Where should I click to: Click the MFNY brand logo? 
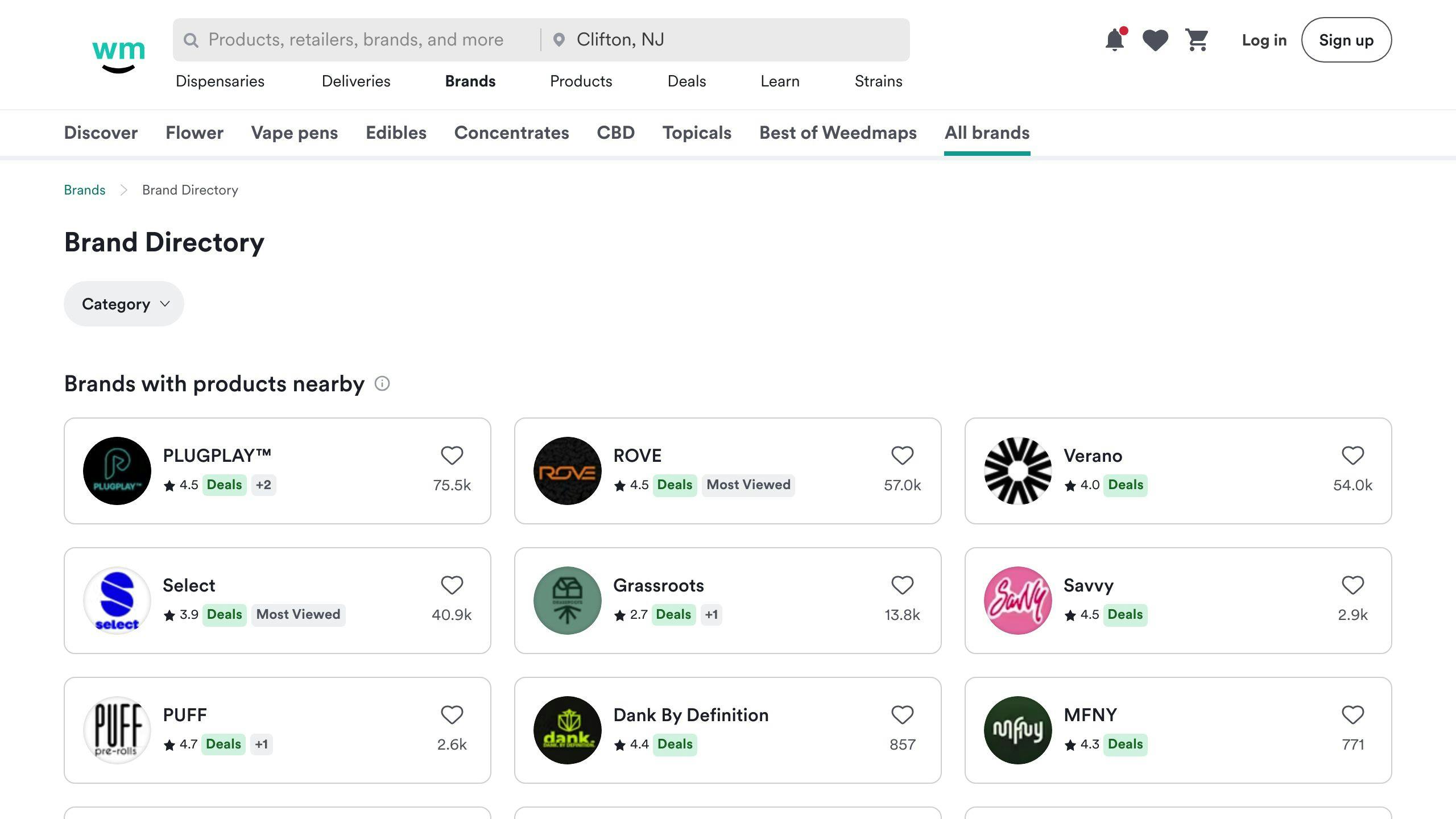click(x=1018, y=730)
